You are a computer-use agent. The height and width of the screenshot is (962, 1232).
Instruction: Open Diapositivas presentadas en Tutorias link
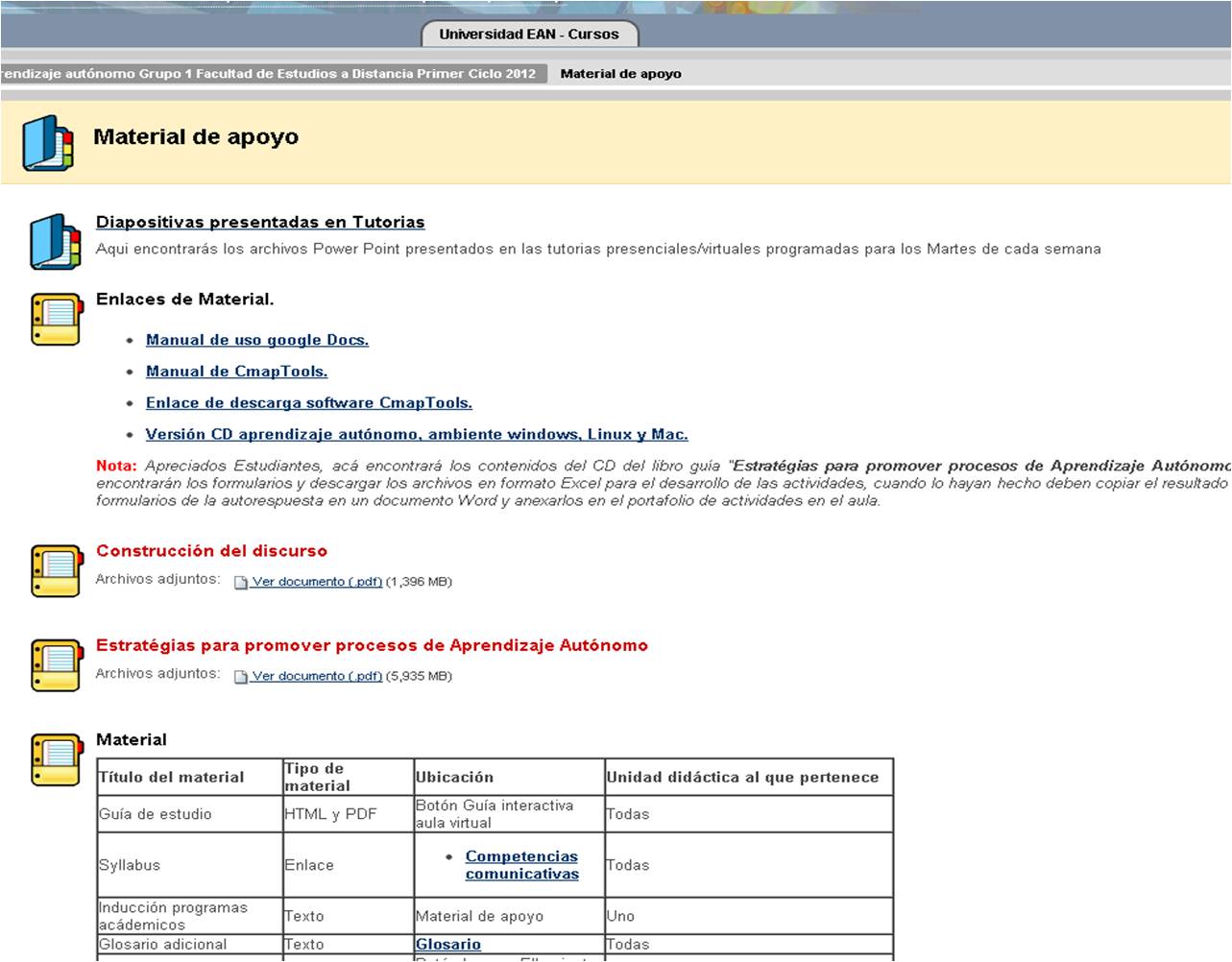(260, 222)
